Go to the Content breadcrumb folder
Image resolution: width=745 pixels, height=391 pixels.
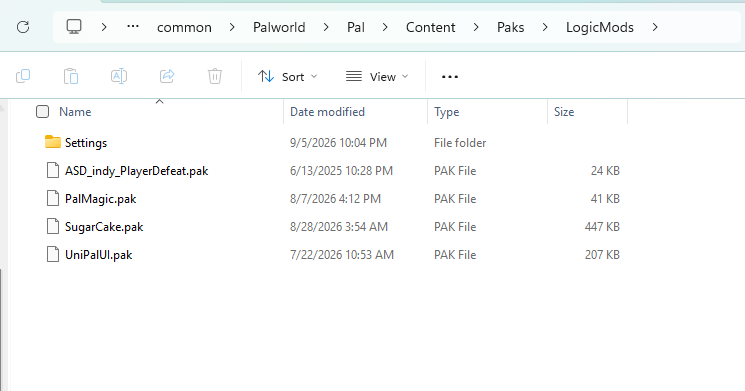pos(430,27)
